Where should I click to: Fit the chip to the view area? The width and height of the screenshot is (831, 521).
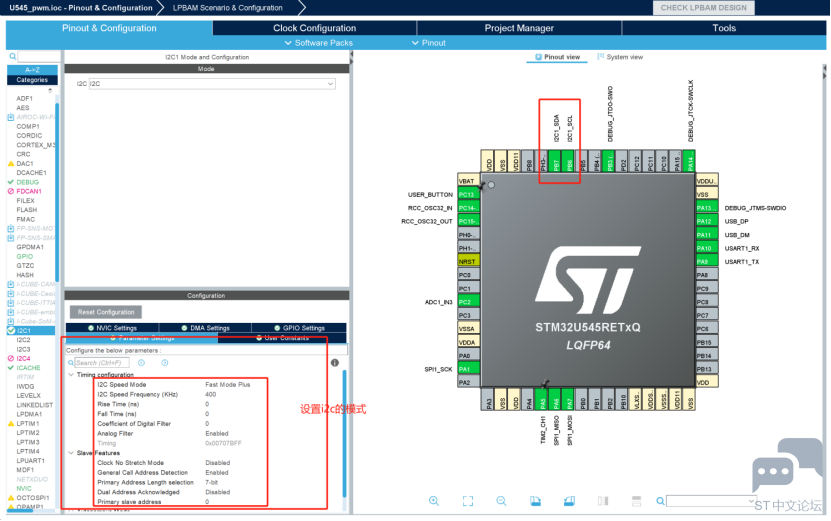(x=467, y=501)
